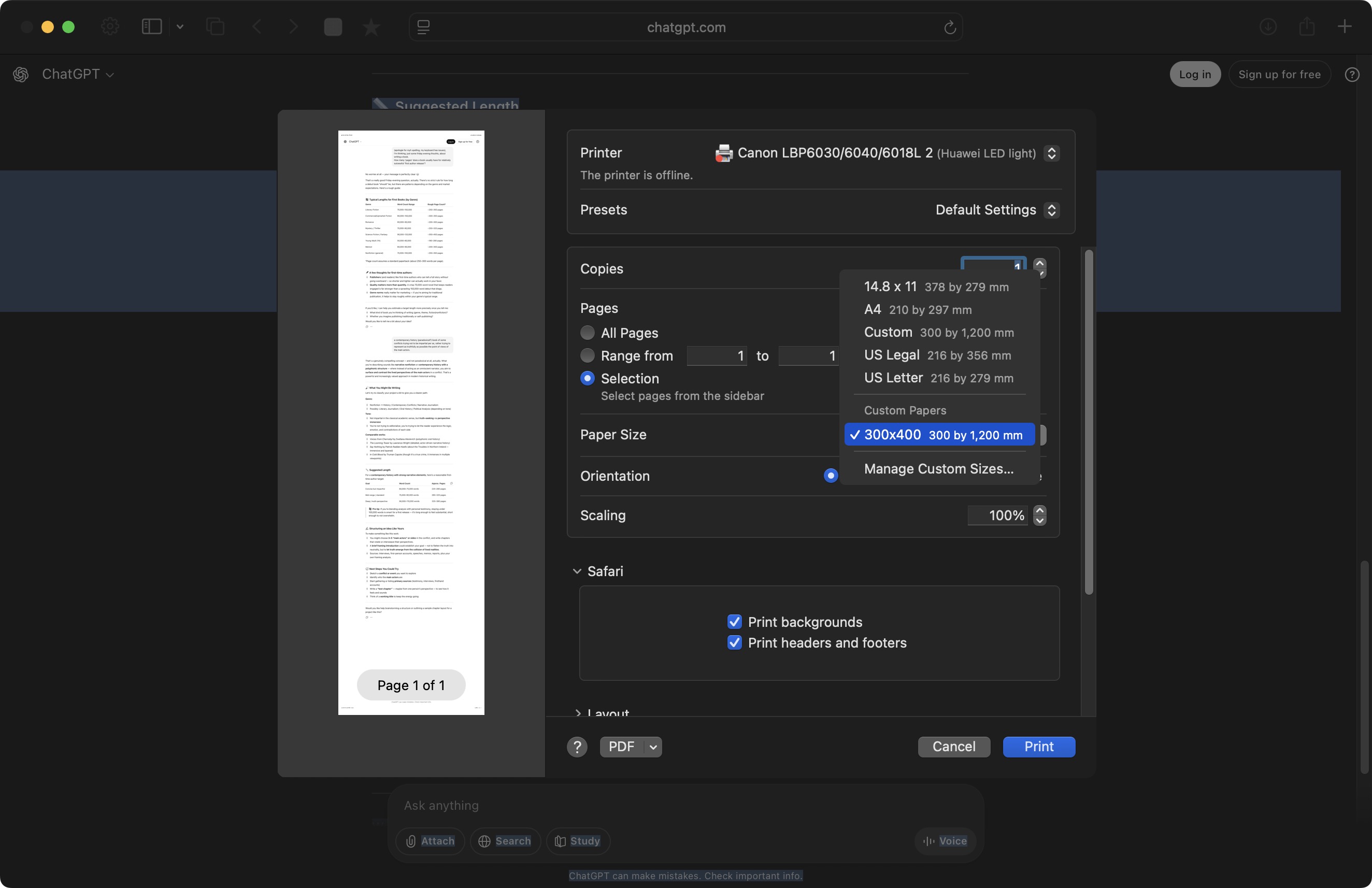Click the Safari sidebar toggle icon
The image size is (1372, 888).
point(152,26)
